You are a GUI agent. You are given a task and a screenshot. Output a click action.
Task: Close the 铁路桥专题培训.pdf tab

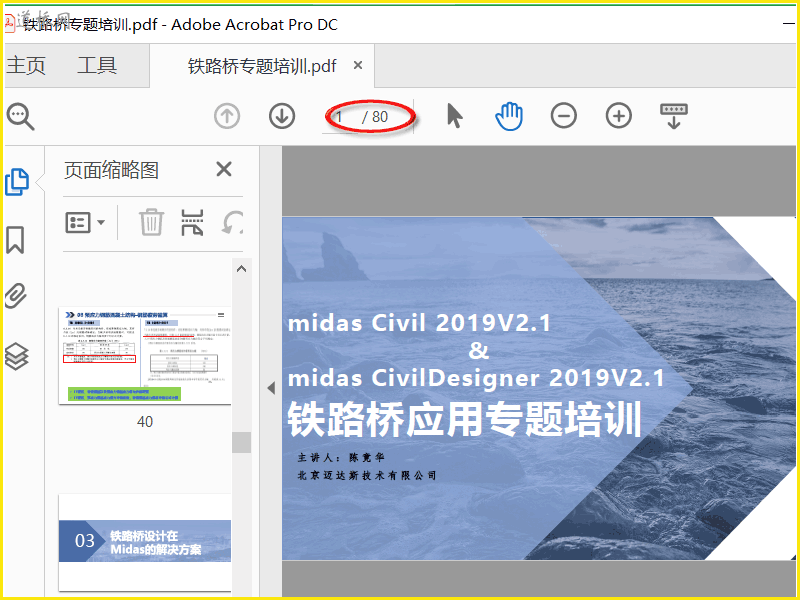pos(358,65)
